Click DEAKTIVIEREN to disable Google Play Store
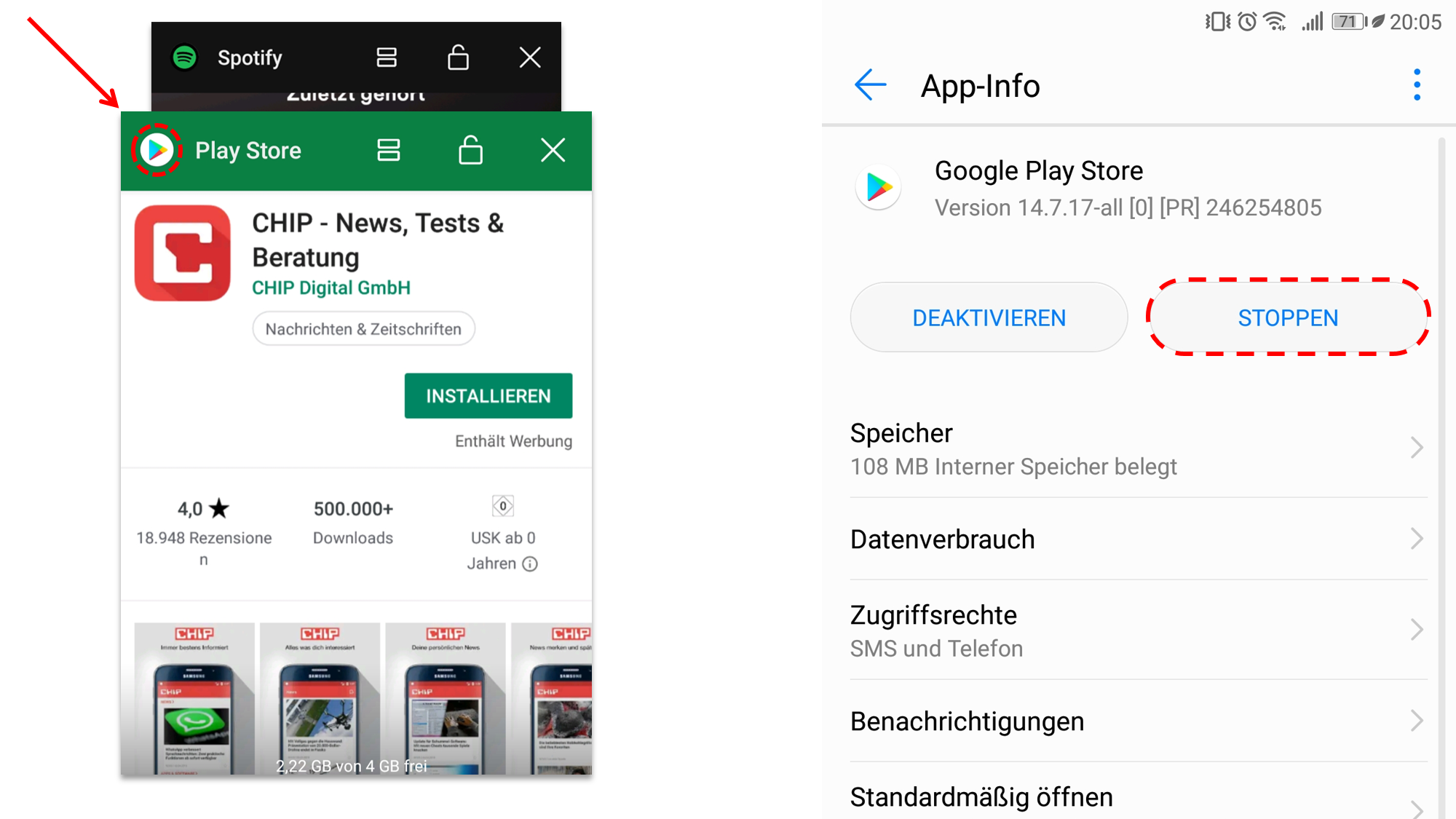Viewport: 1456px width, 819px height. click(x=990, y=318)
